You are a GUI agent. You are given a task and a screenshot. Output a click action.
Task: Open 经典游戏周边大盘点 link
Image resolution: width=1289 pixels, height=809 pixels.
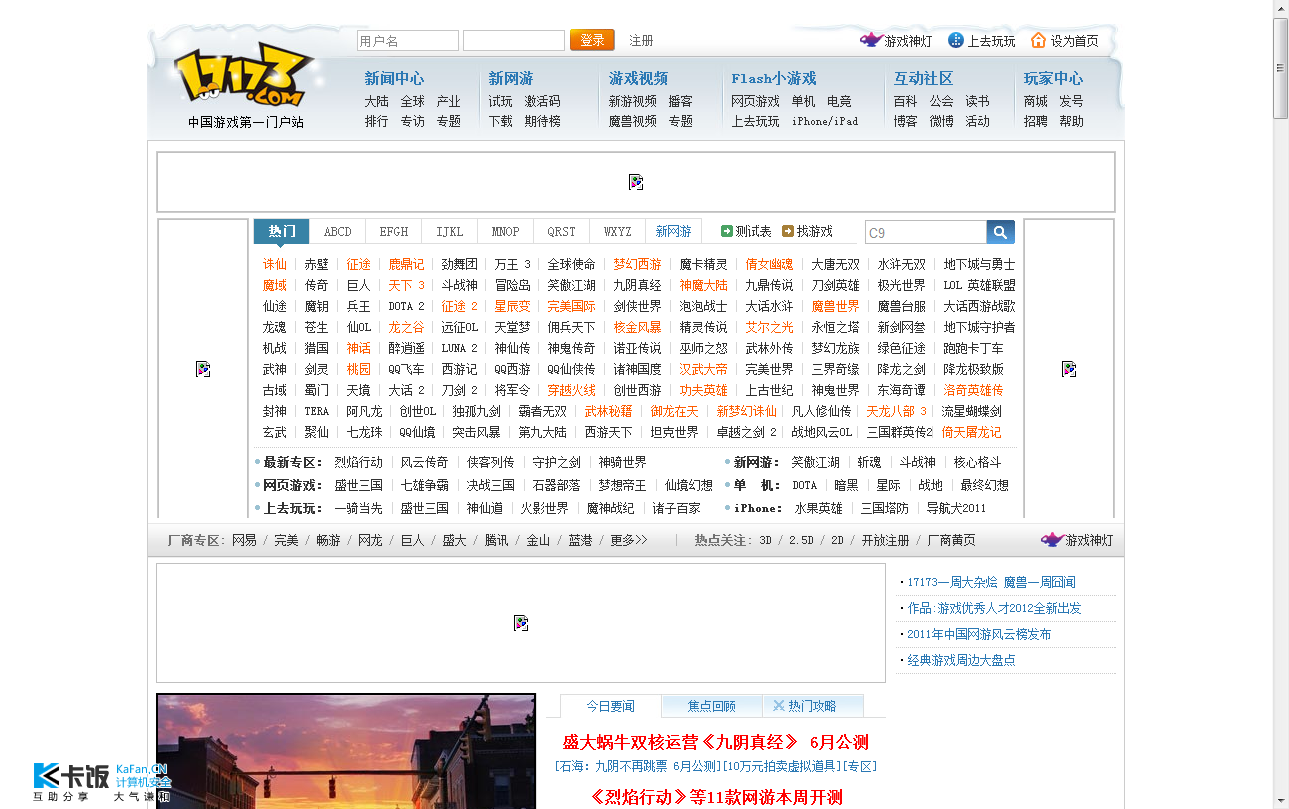961,660
